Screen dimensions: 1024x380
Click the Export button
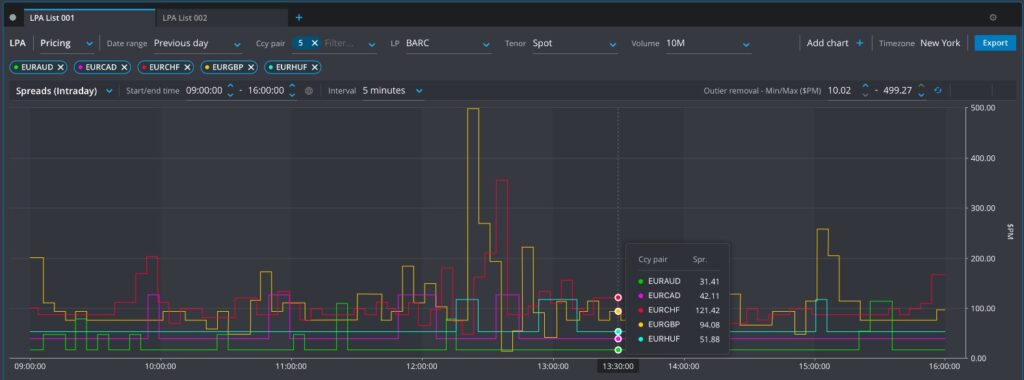coord(995,43)
